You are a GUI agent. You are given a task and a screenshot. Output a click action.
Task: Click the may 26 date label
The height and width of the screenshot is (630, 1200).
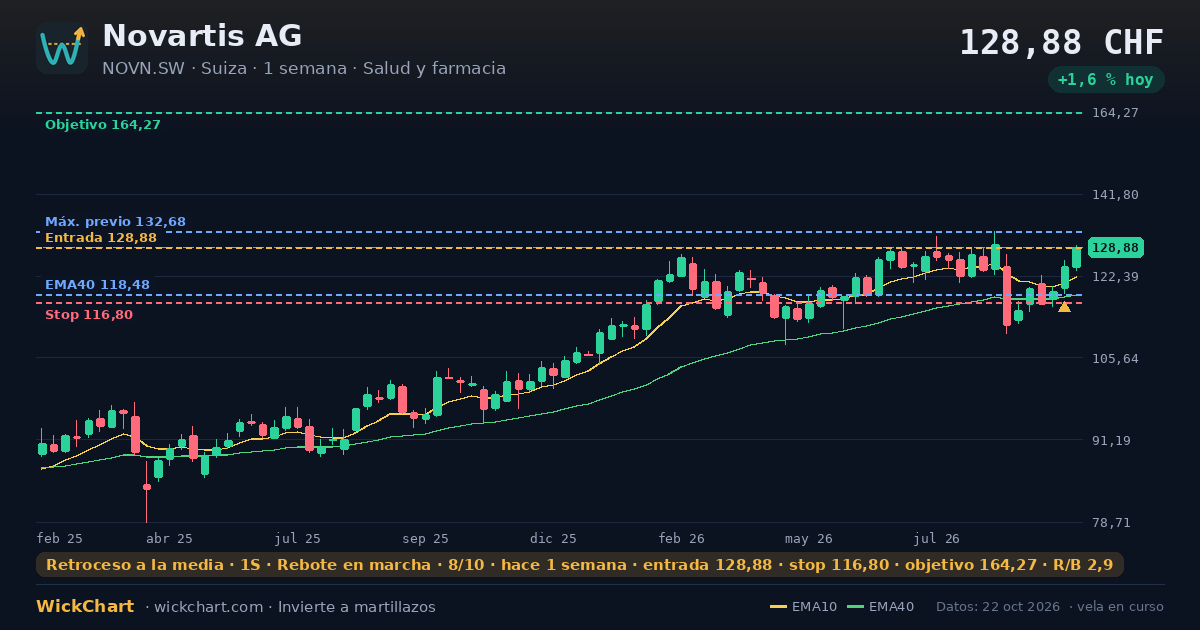click(x=809, y=539)
